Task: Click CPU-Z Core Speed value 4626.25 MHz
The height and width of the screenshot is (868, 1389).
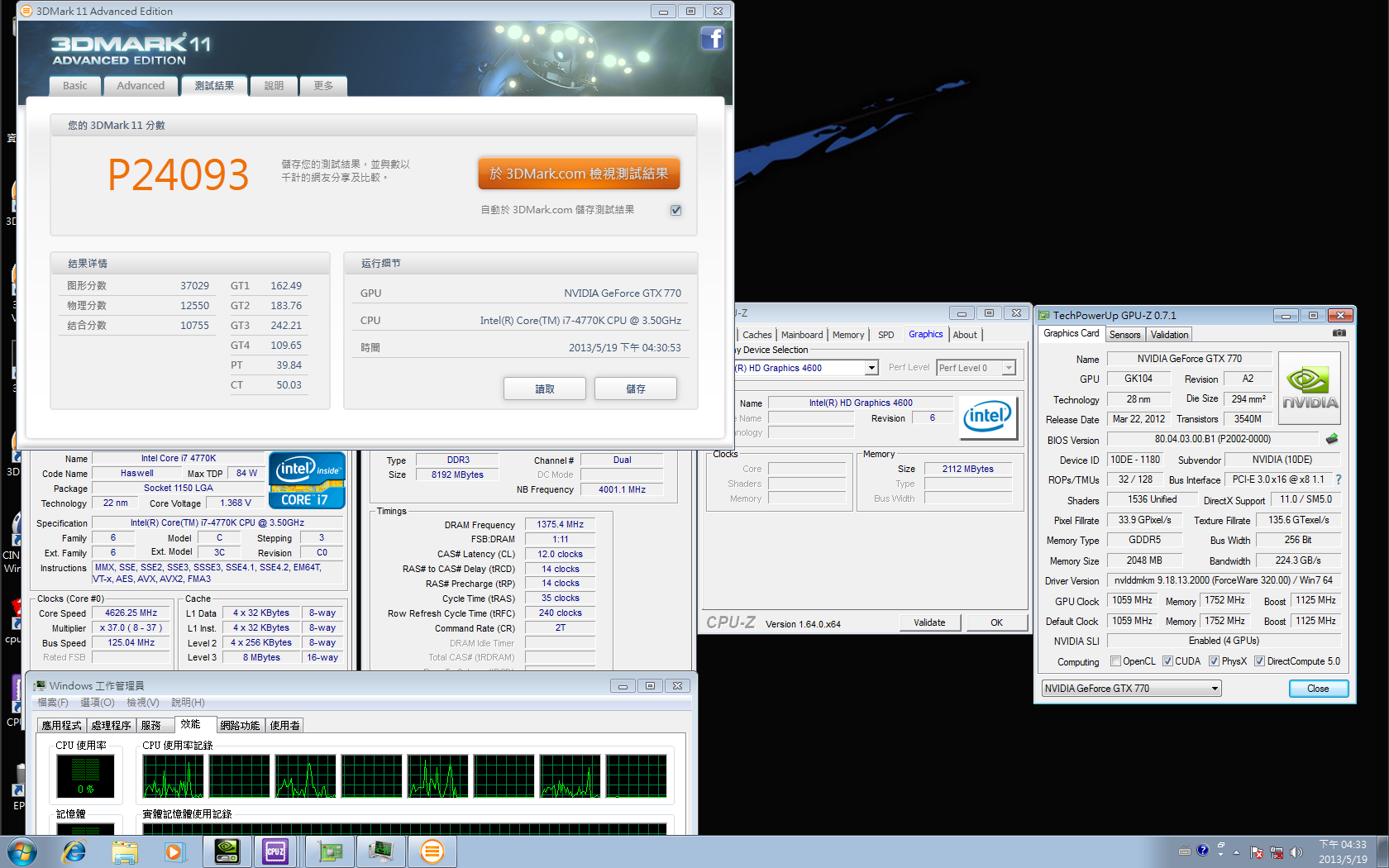Action: tap(131, 613)
